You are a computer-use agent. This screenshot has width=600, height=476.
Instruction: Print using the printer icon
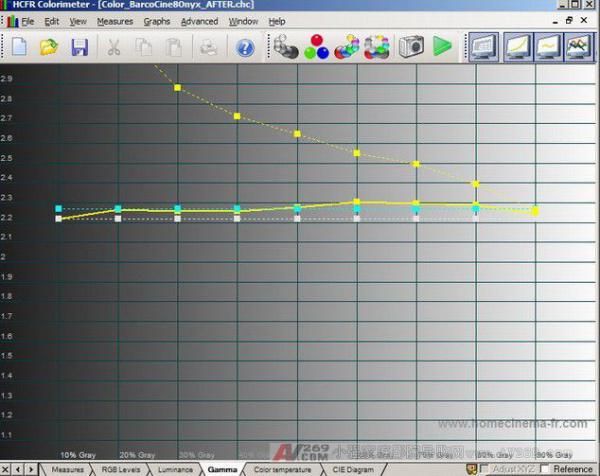[x=208, y=46]
